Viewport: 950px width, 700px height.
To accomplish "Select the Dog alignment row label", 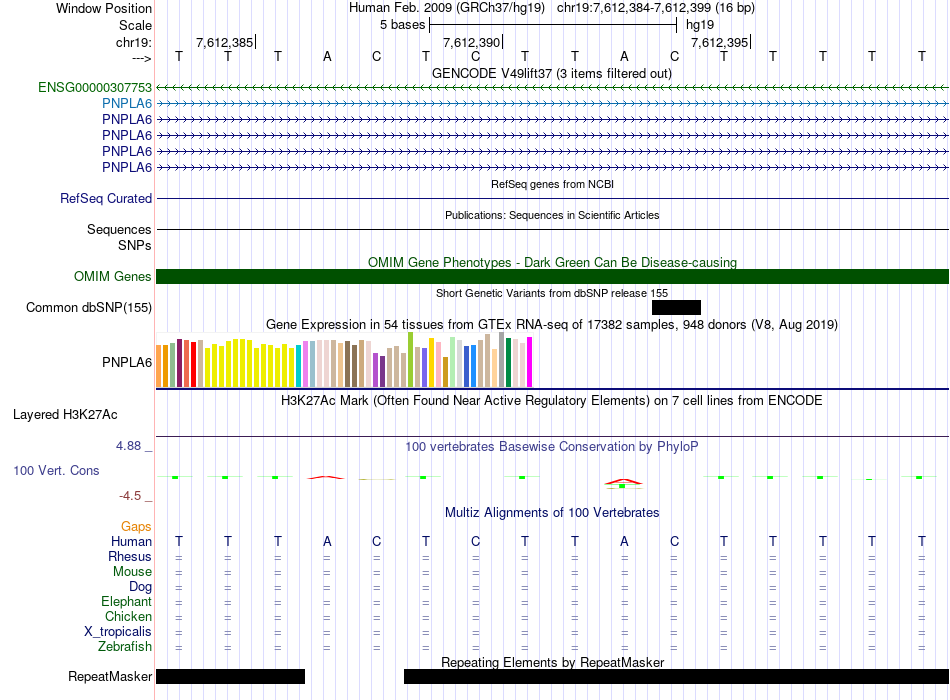I will coord(140,586).
